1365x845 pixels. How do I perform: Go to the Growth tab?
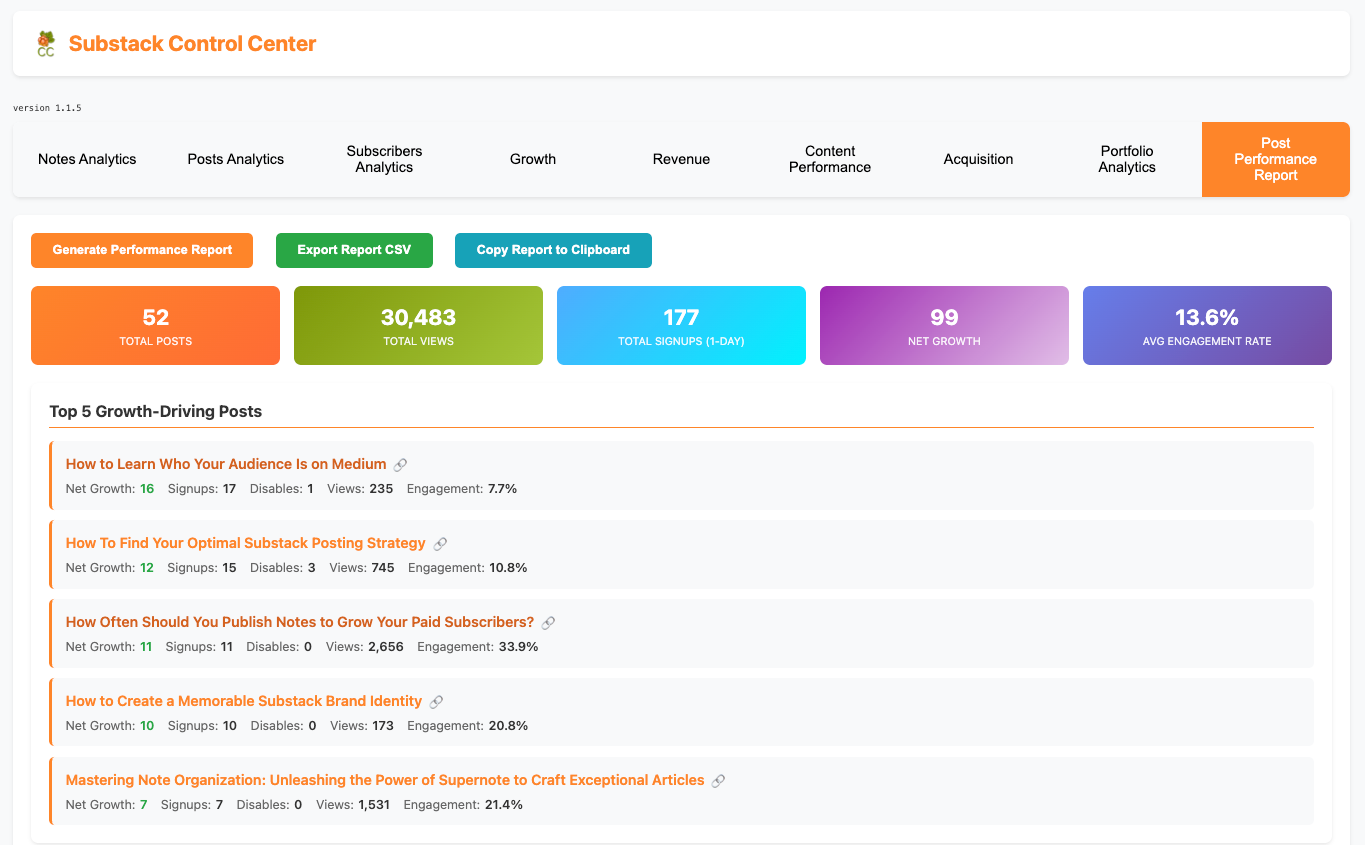(x=533, y=159)
